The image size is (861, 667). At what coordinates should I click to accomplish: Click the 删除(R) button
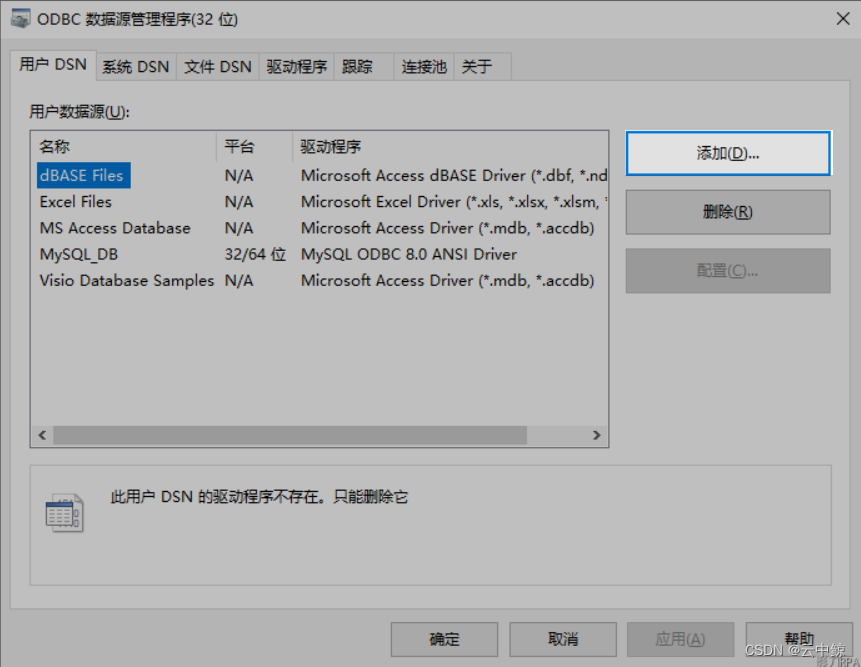[727, 212]
